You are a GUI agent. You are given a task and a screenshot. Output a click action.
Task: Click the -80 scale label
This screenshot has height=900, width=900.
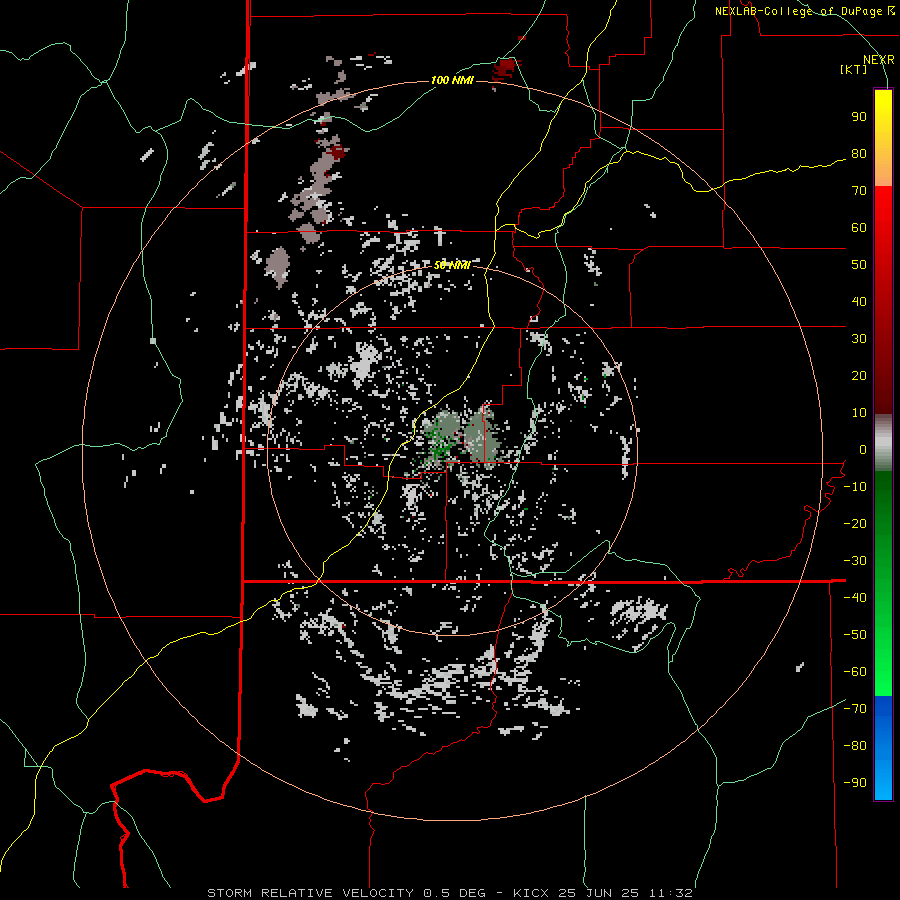(855, 746)
